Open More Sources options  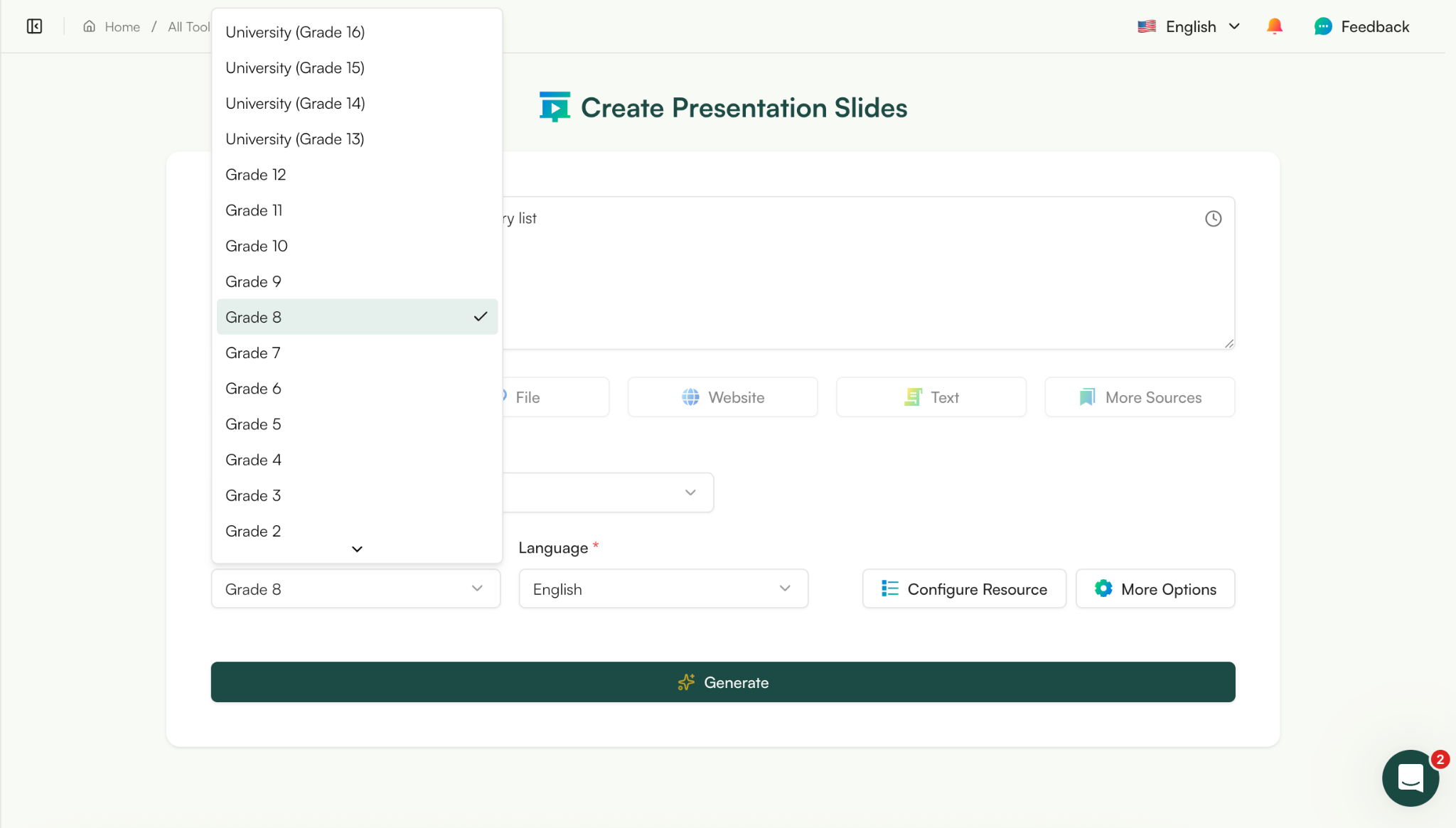point(1138,397)
